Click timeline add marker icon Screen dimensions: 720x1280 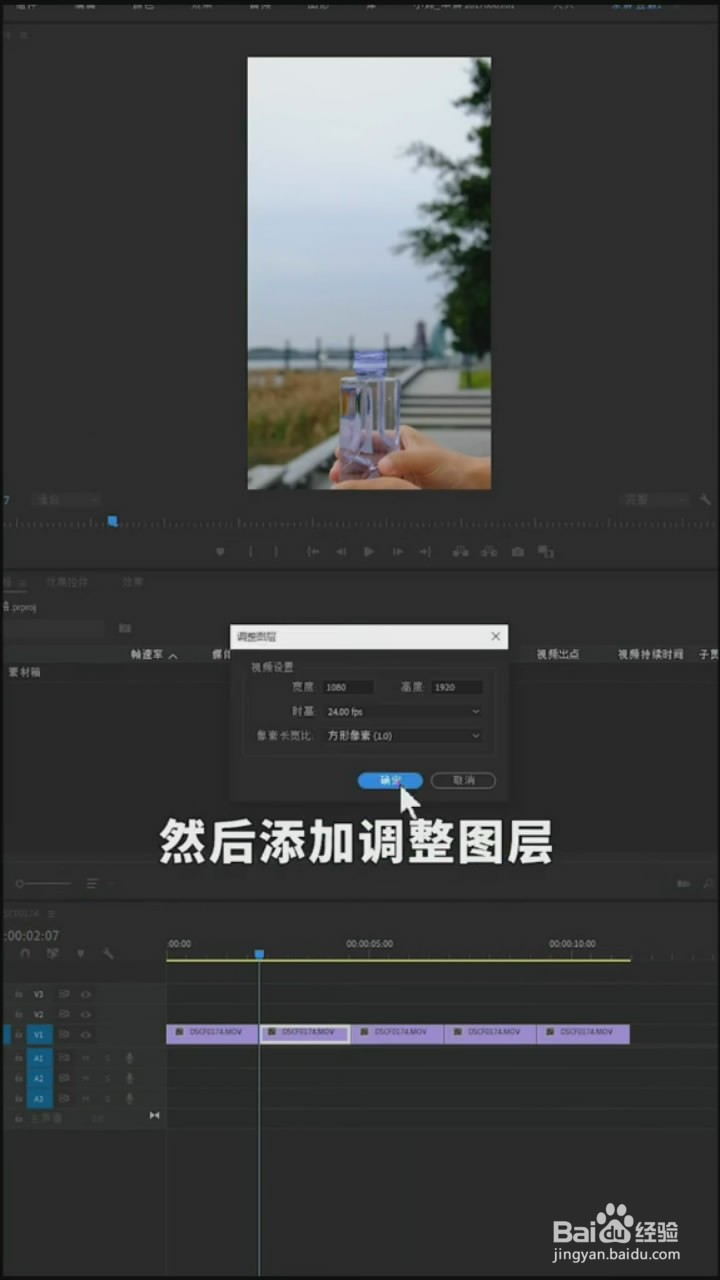tap(81, 954)
